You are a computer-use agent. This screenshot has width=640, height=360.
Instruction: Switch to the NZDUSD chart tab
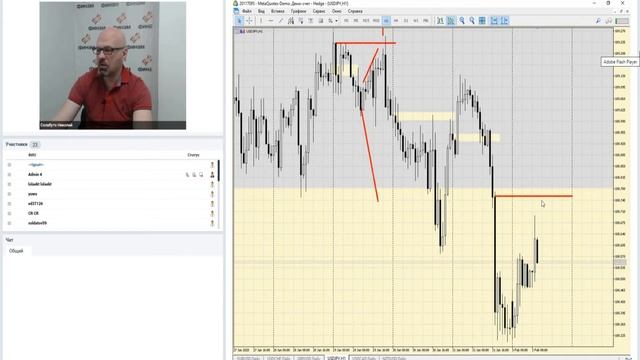(x=394, y=358)
